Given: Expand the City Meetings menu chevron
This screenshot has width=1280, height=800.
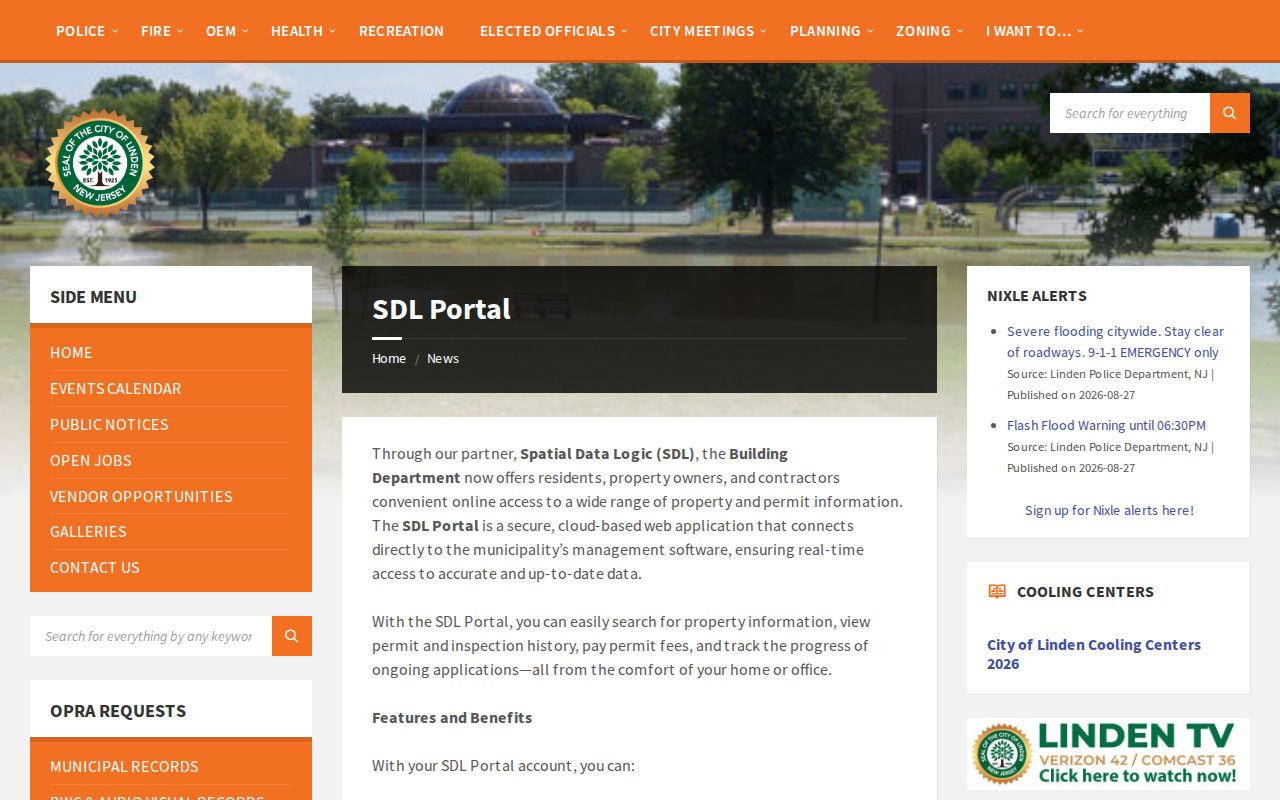Looking at the screenshot, I should (x=763, y=31).
